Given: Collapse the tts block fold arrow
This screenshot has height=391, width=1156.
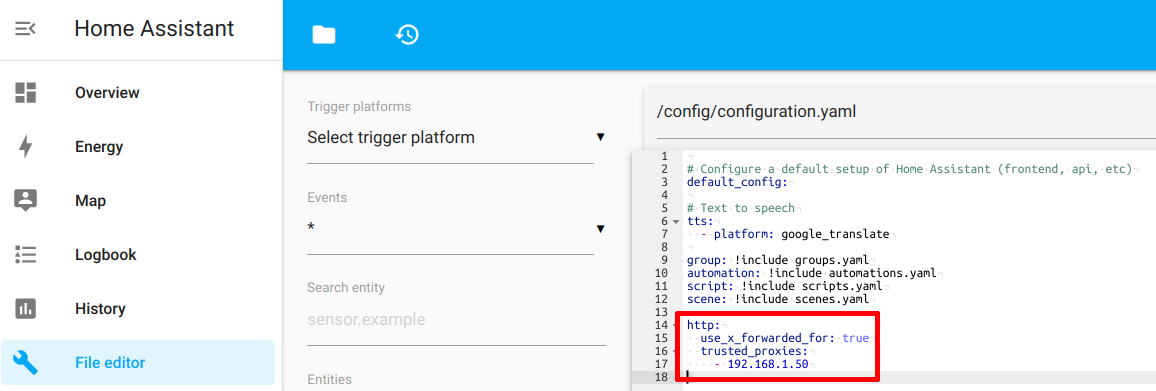Looking at the screenshot, I should point(676,222).
